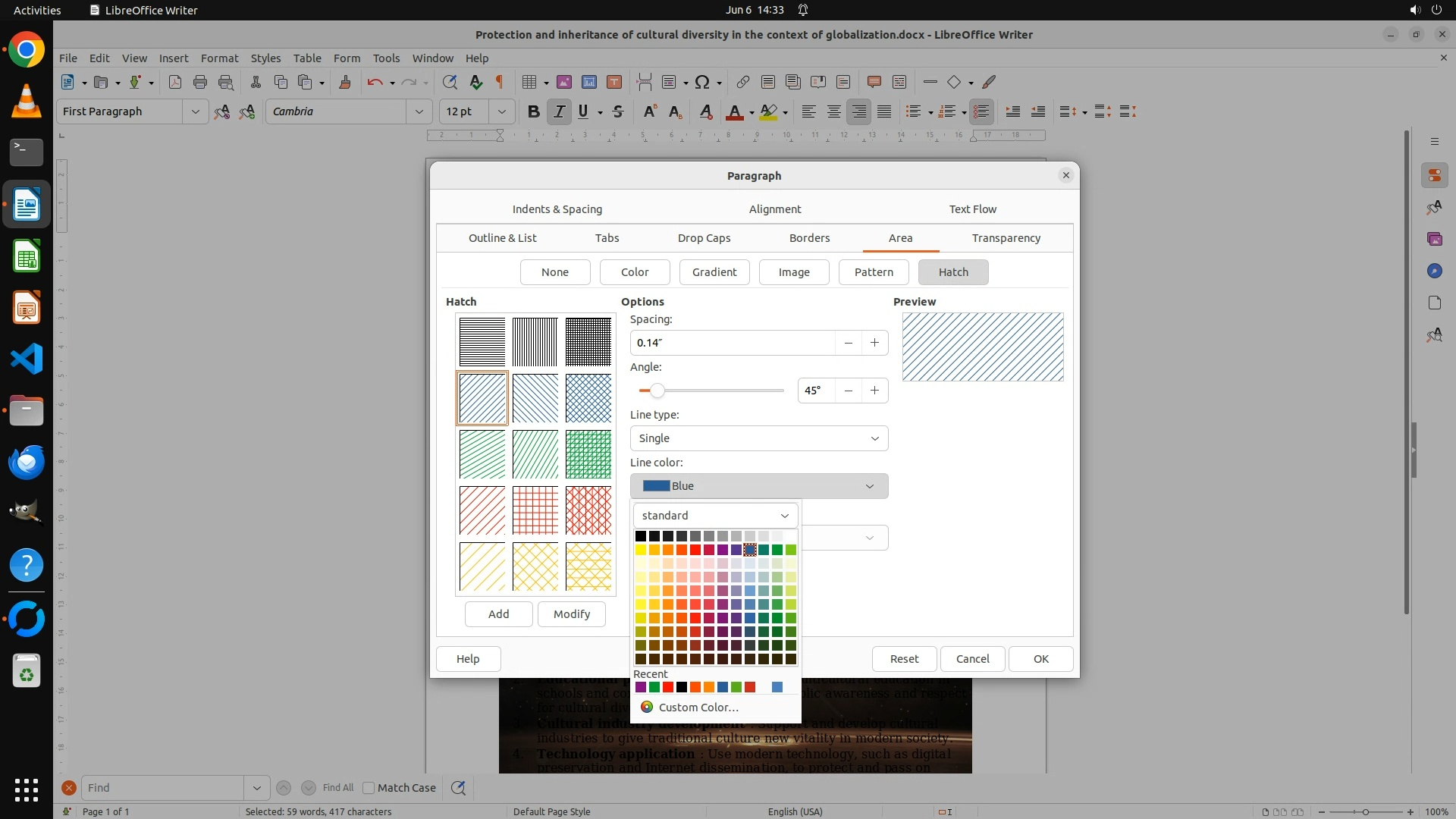Screen dimensions: 1456x819
Task: Select the Justified alignment icon
Action: pos(884,111)
